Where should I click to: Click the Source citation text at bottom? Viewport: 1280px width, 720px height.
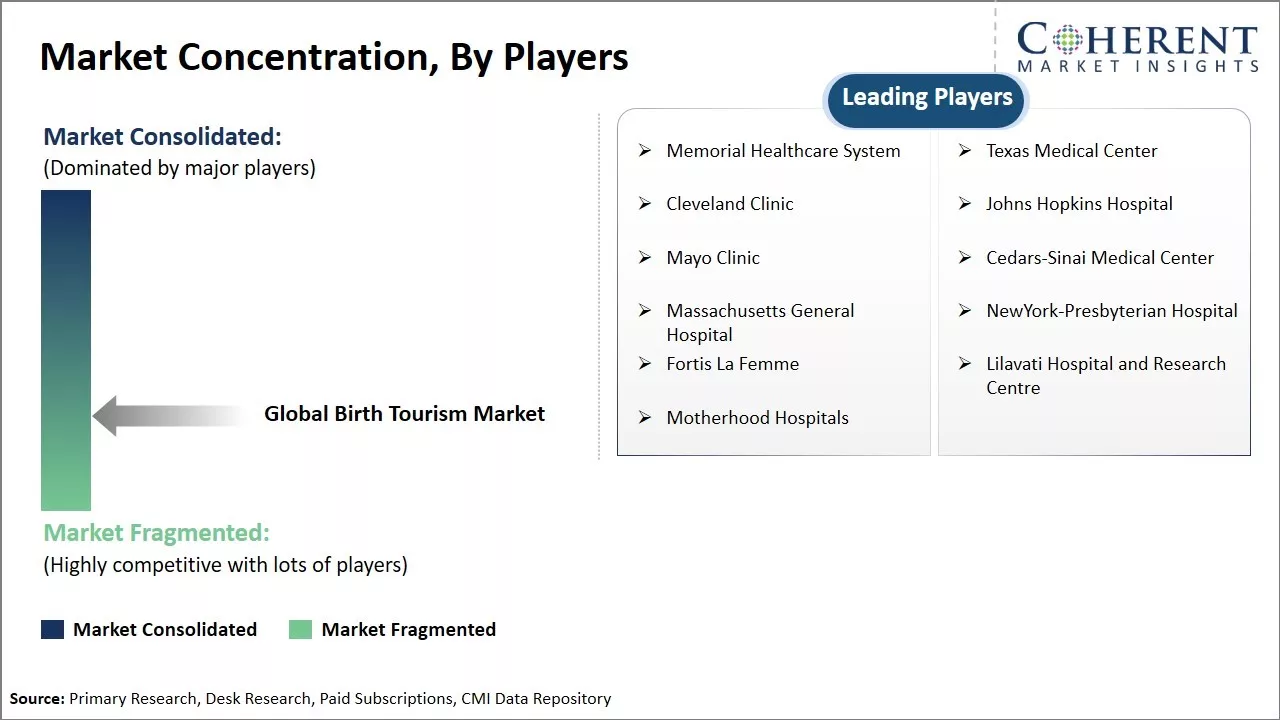click(310, 699)
